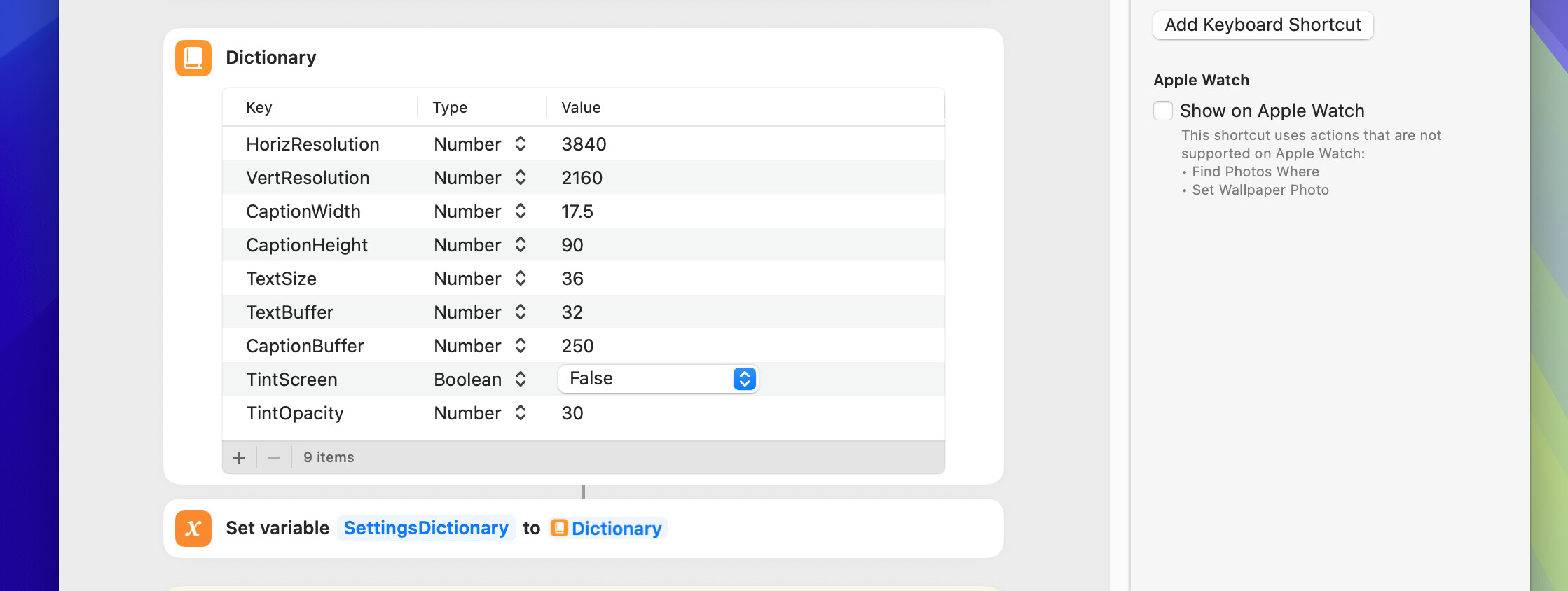Open the TintOpacity type selector
The height and width of the screenshot is (591, 1568).
(480, 413)
